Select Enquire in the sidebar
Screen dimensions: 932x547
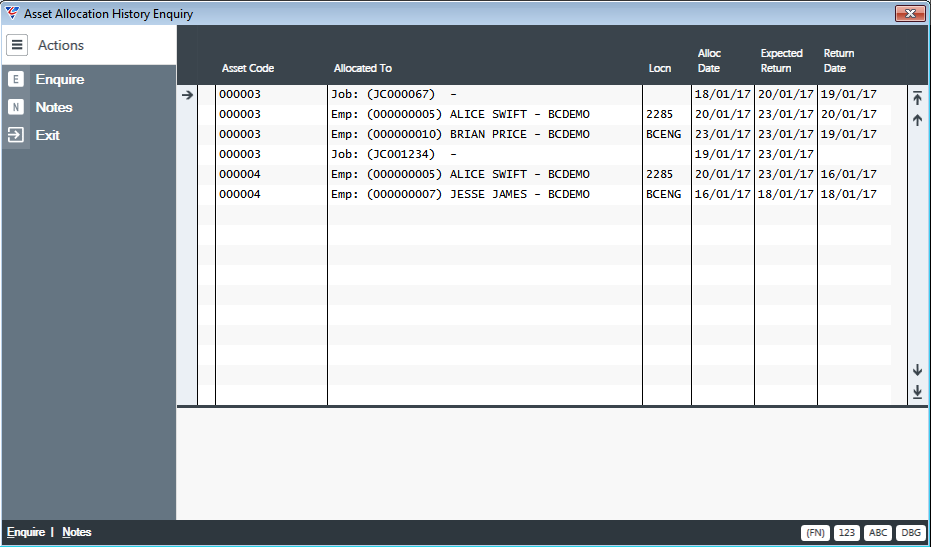60,79
